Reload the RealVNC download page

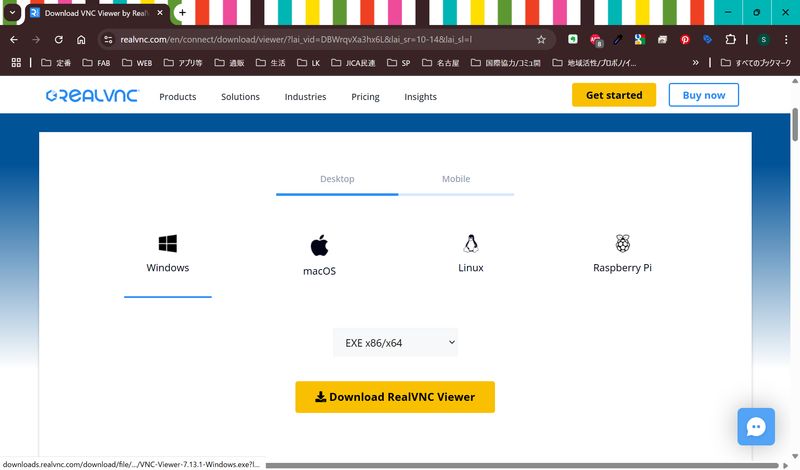tap(59, 39)
